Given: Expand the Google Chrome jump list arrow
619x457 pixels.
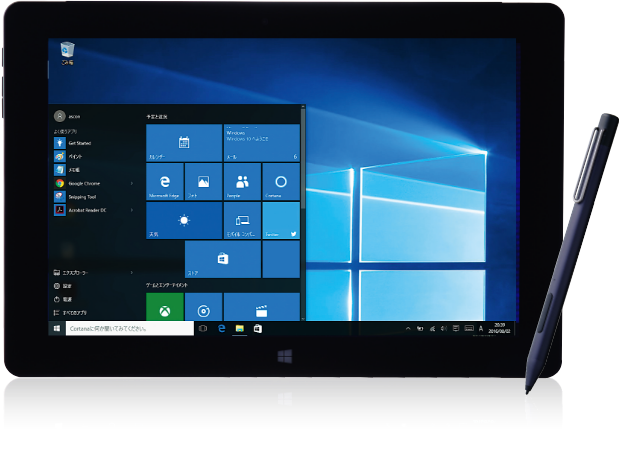Looking at the screenshot, I should point(131,183).
